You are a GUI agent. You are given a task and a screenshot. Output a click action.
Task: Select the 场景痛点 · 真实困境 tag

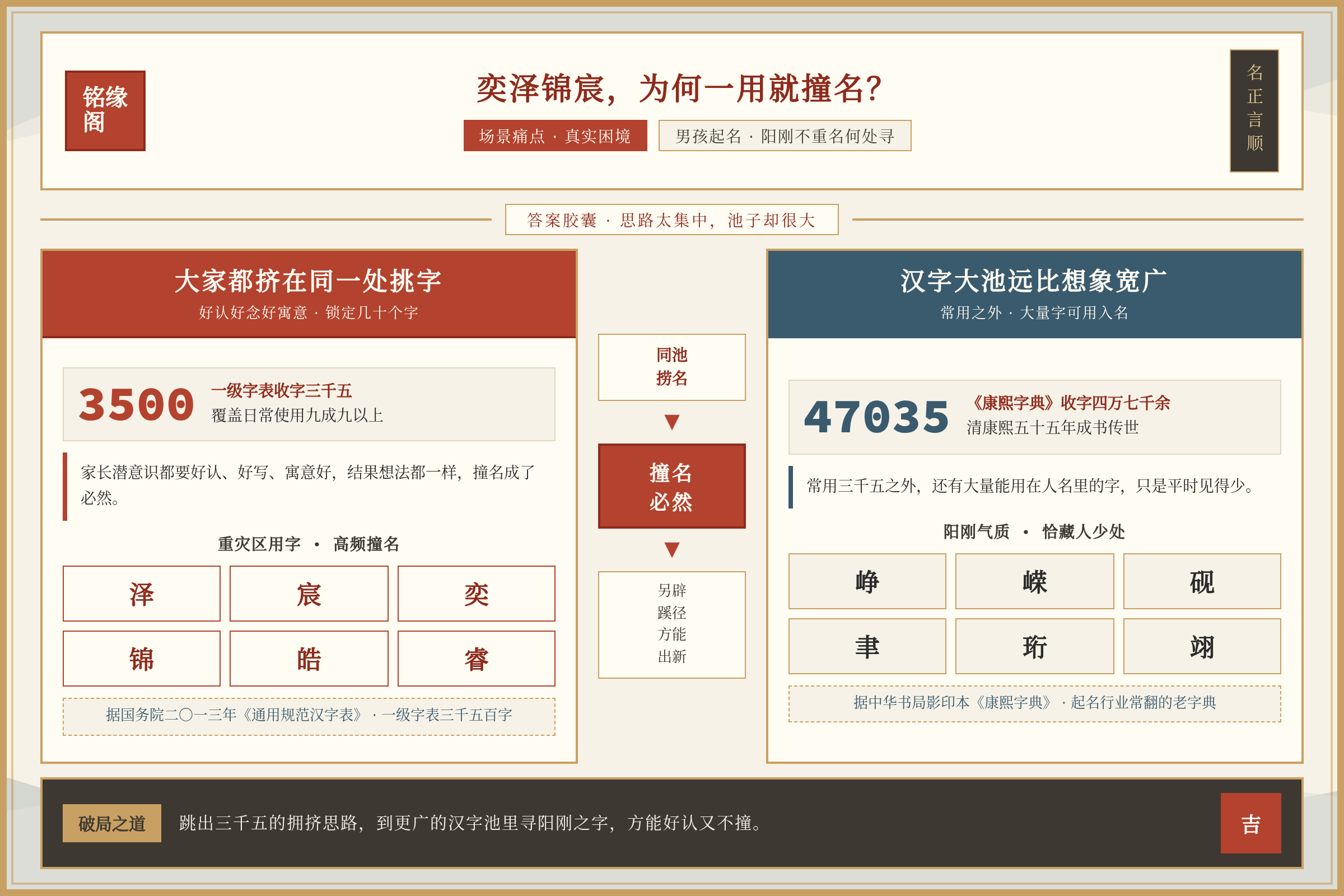555,136
